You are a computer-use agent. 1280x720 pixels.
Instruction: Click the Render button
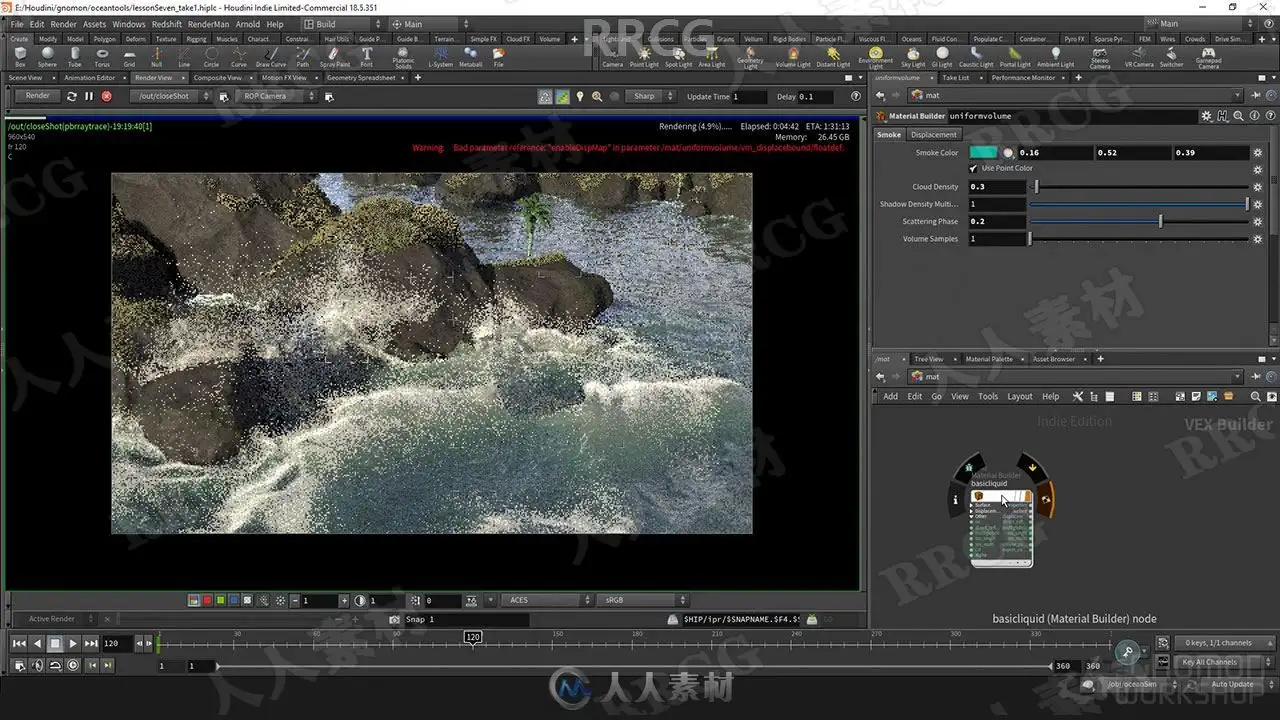pos(37,96)
